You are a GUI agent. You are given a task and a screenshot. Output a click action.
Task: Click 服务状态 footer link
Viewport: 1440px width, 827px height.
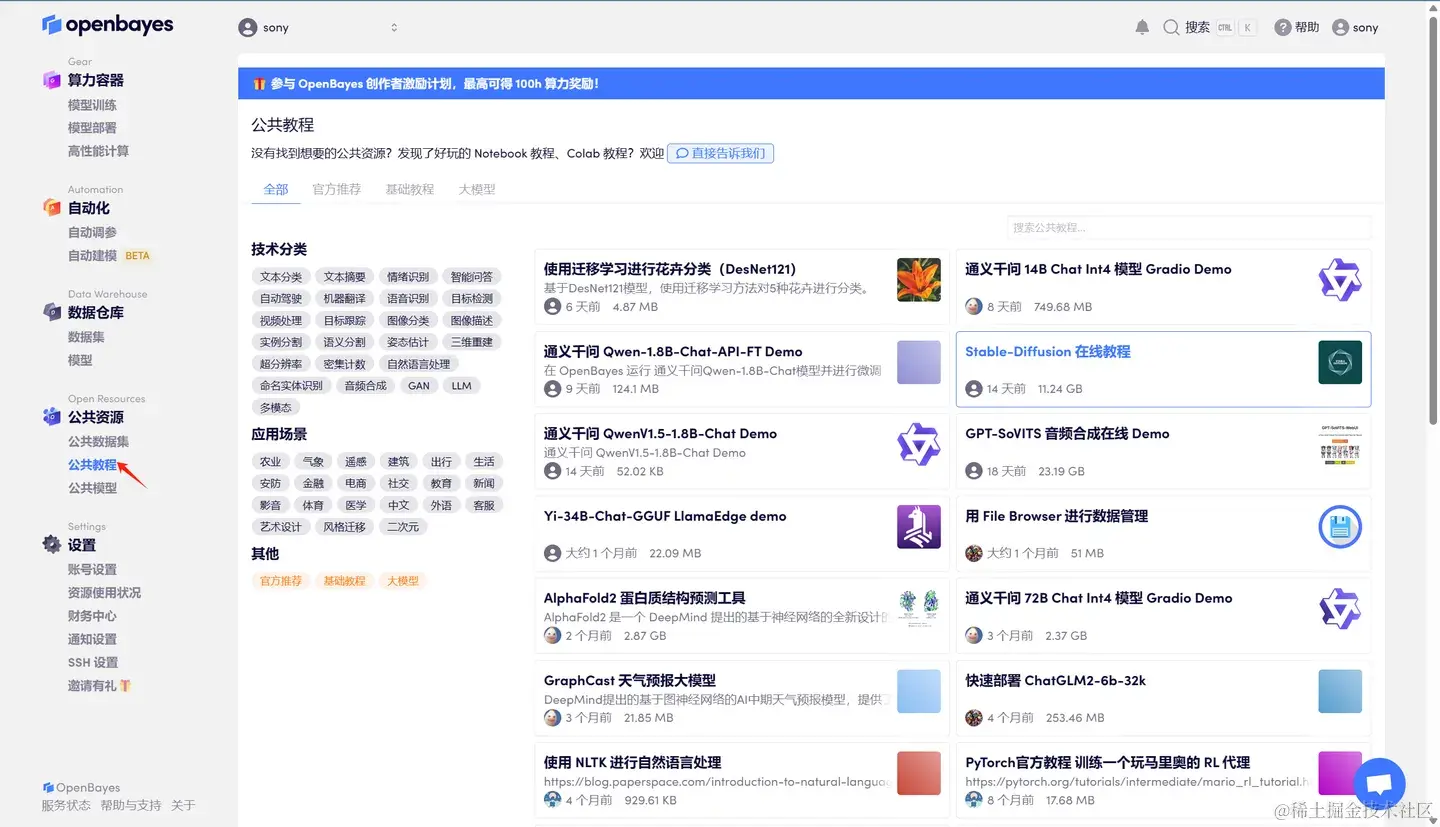click(66, 806)
